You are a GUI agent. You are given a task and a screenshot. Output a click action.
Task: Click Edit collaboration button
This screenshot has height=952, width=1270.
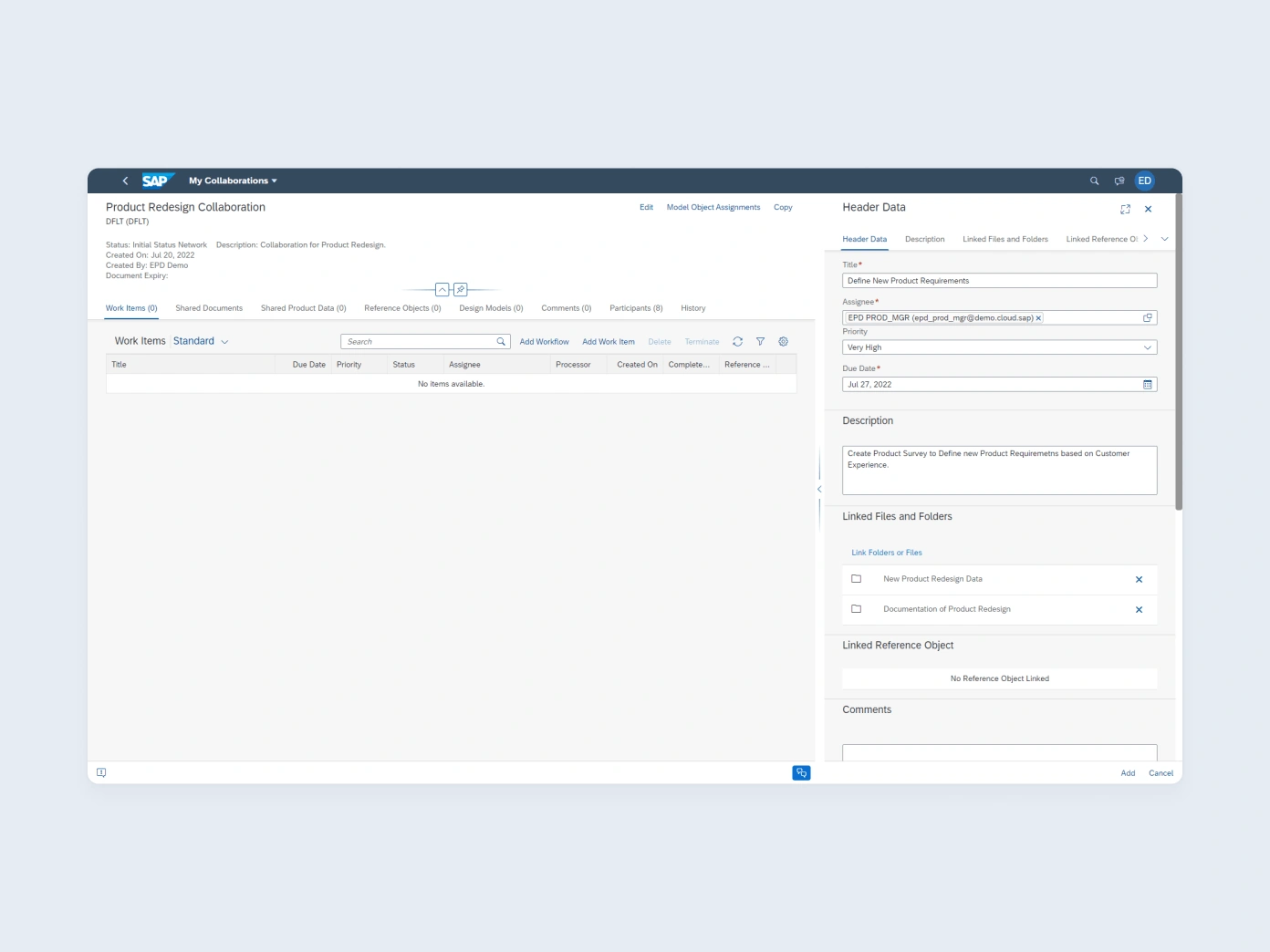coord(646,207)
